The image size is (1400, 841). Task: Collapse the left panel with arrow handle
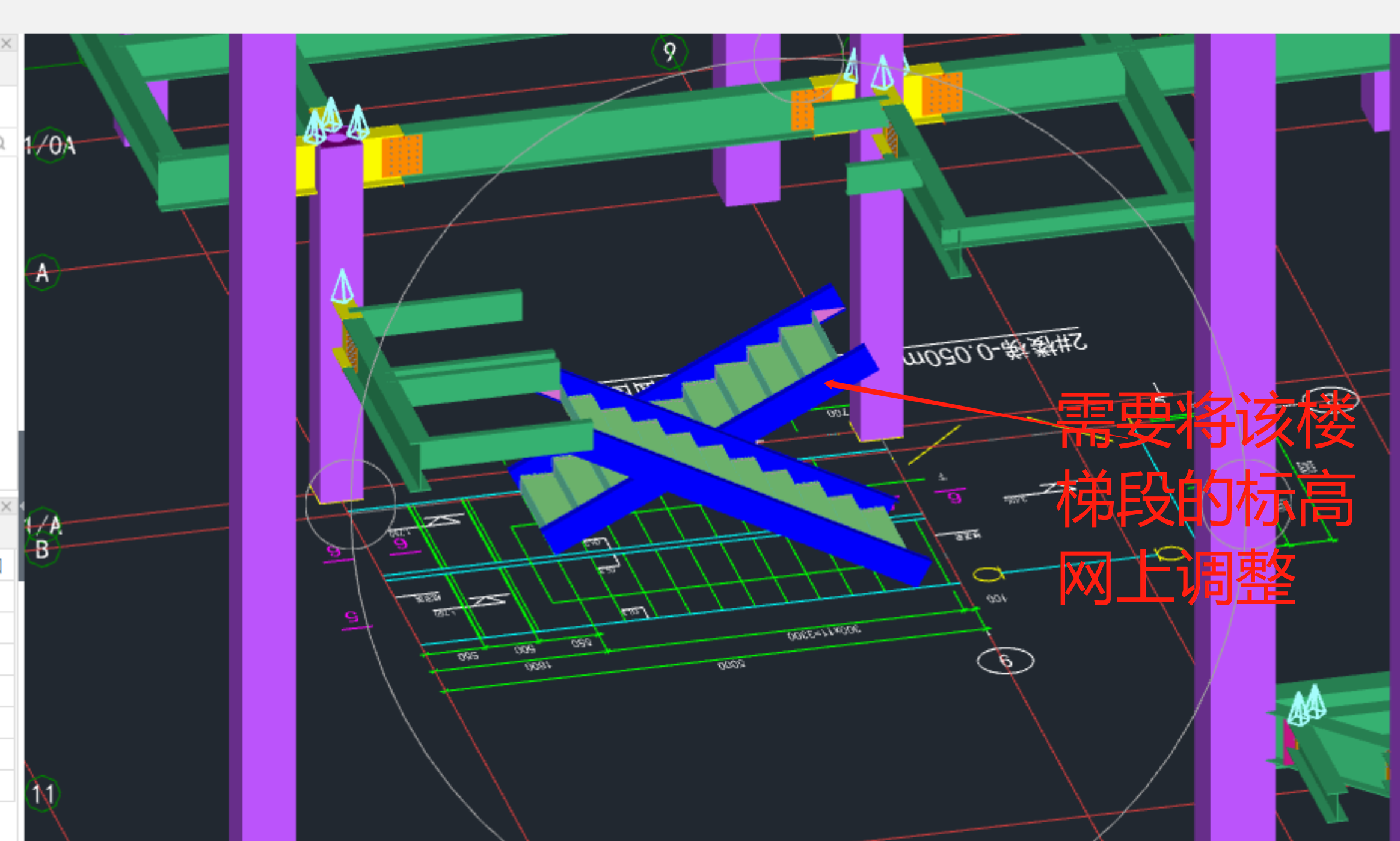coord(22,506)
